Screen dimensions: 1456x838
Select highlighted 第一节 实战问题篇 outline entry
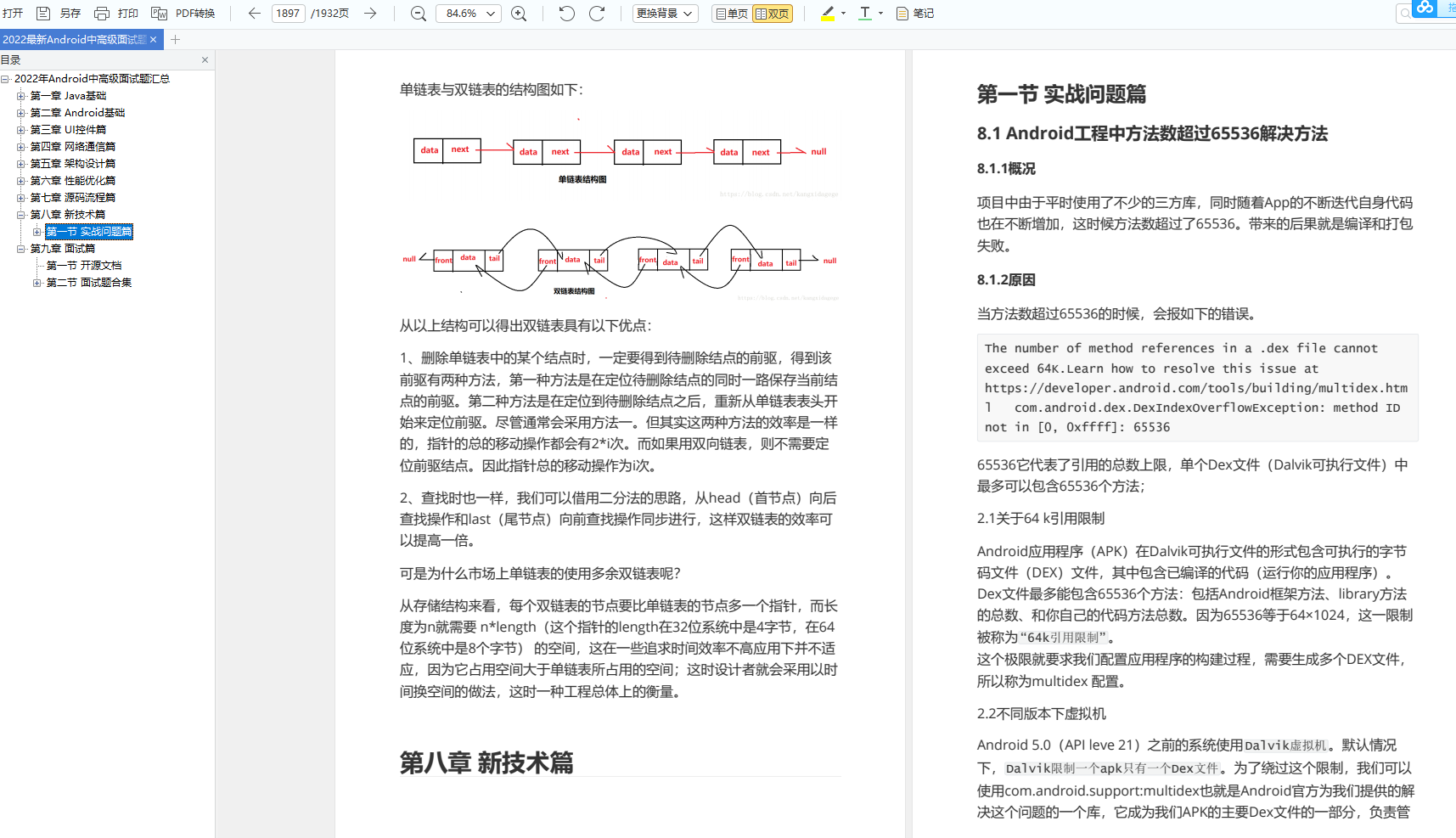pos(89,232)
